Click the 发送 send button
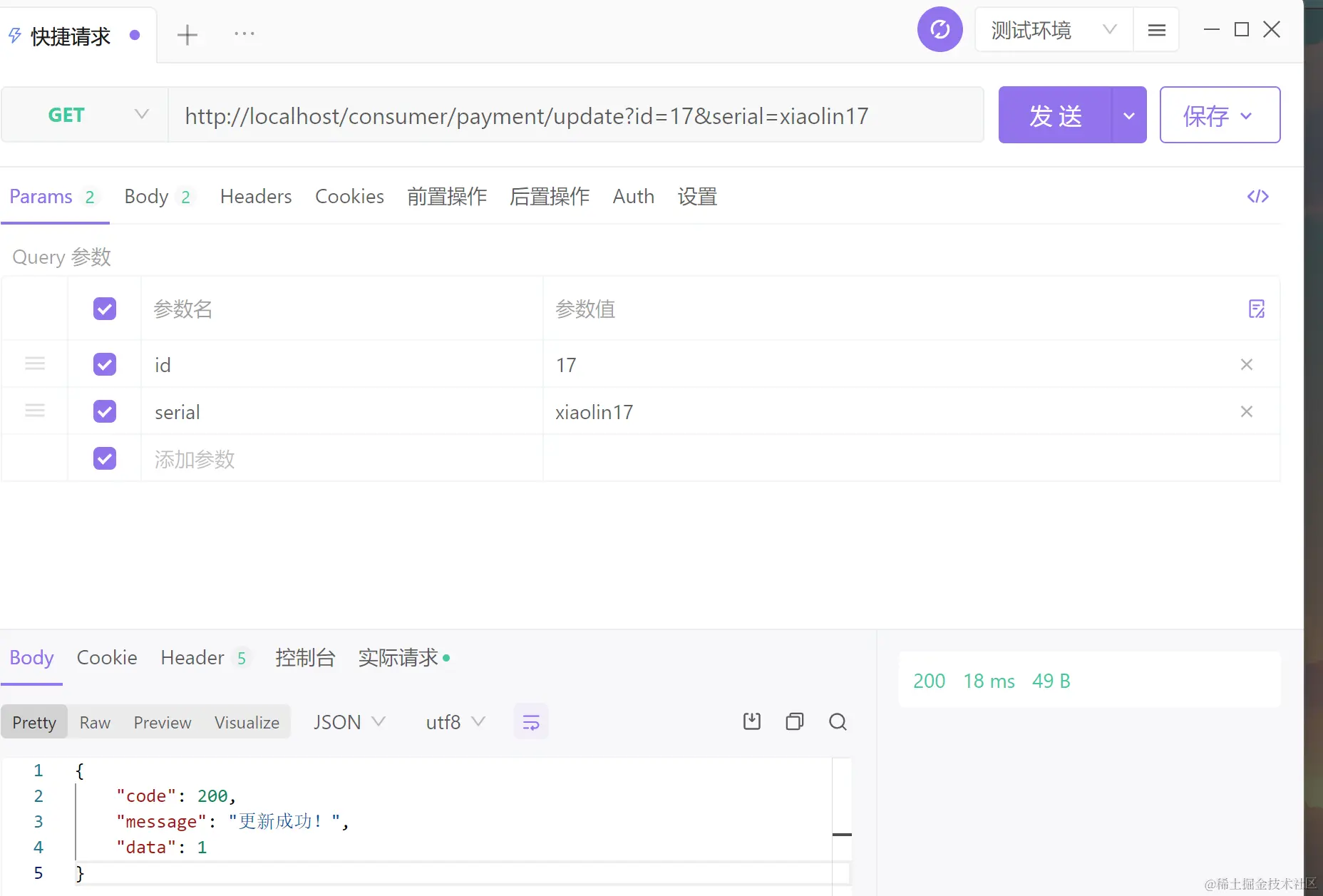The width and height of the screenshot is (1323, 896). (1055, 115)
